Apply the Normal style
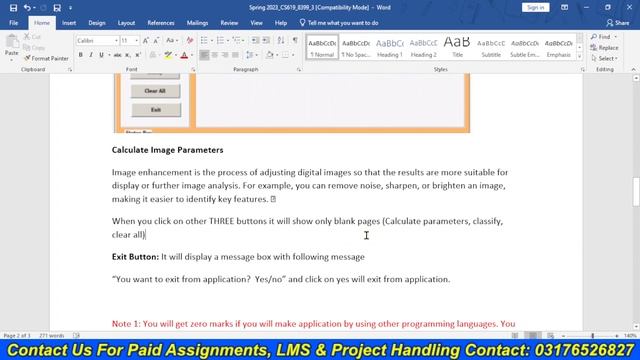The width and height of the screenshot is (640, 360). 322,47
